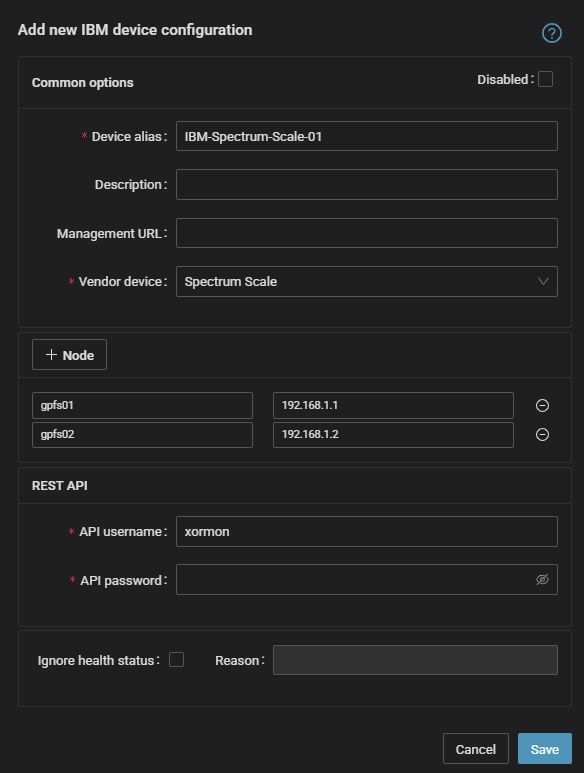The width and height of the screenshot is (584, 773).
Task: Remove the gpfs01 node row
Action: coord(542,405)
